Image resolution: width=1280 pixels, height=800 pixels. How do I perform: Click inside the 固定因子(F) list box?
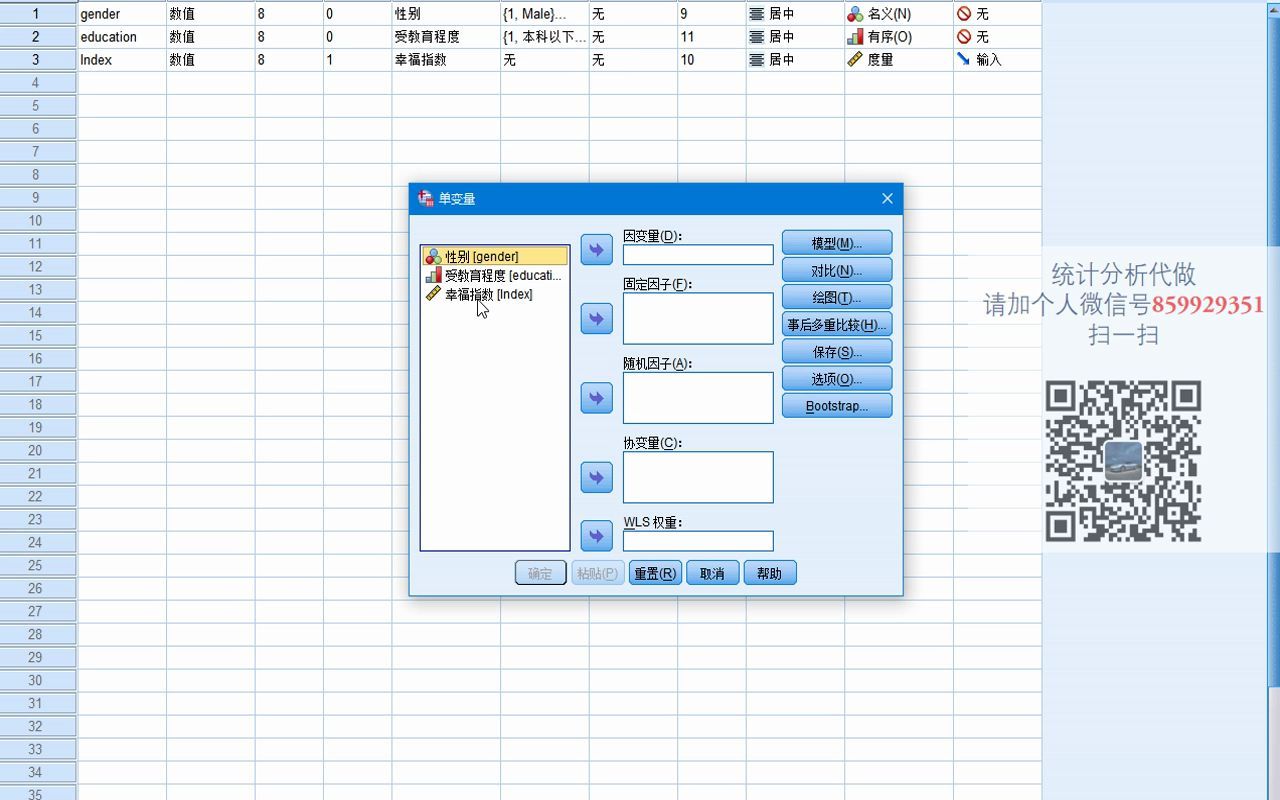pos(698,318)
